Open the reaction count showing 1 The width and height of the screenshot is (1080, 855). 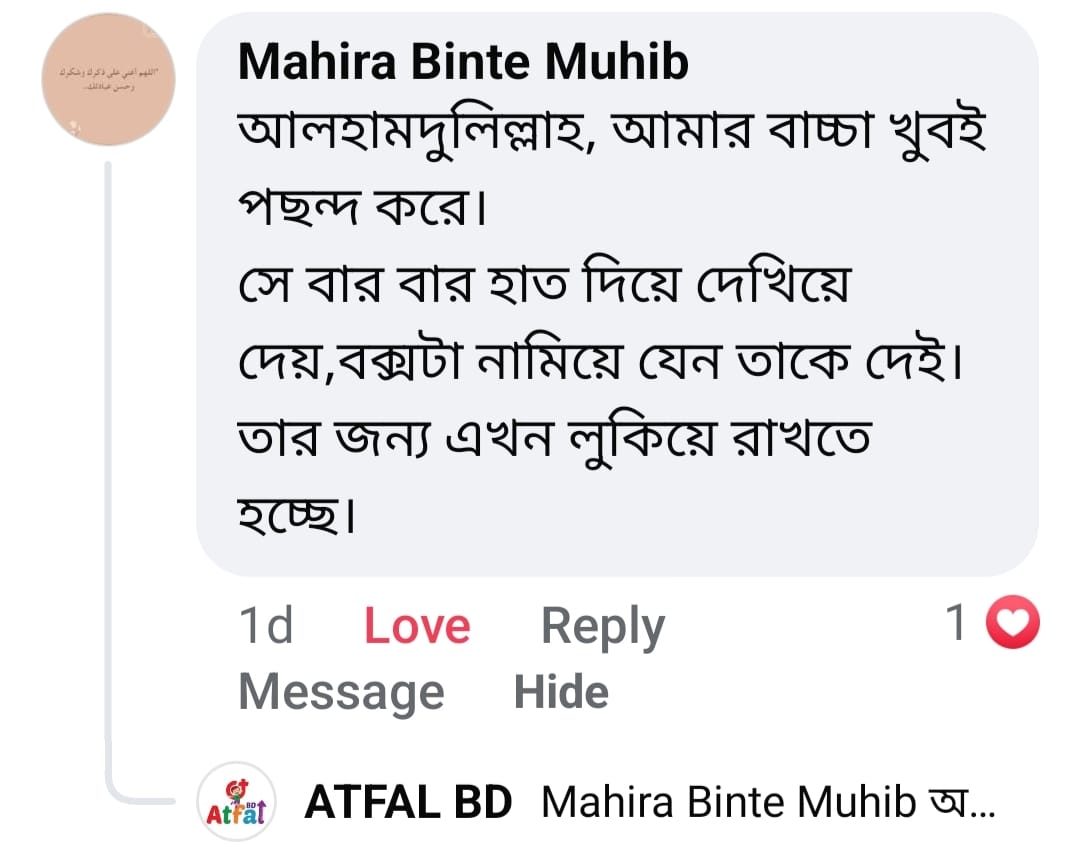(x=956, y=625)
